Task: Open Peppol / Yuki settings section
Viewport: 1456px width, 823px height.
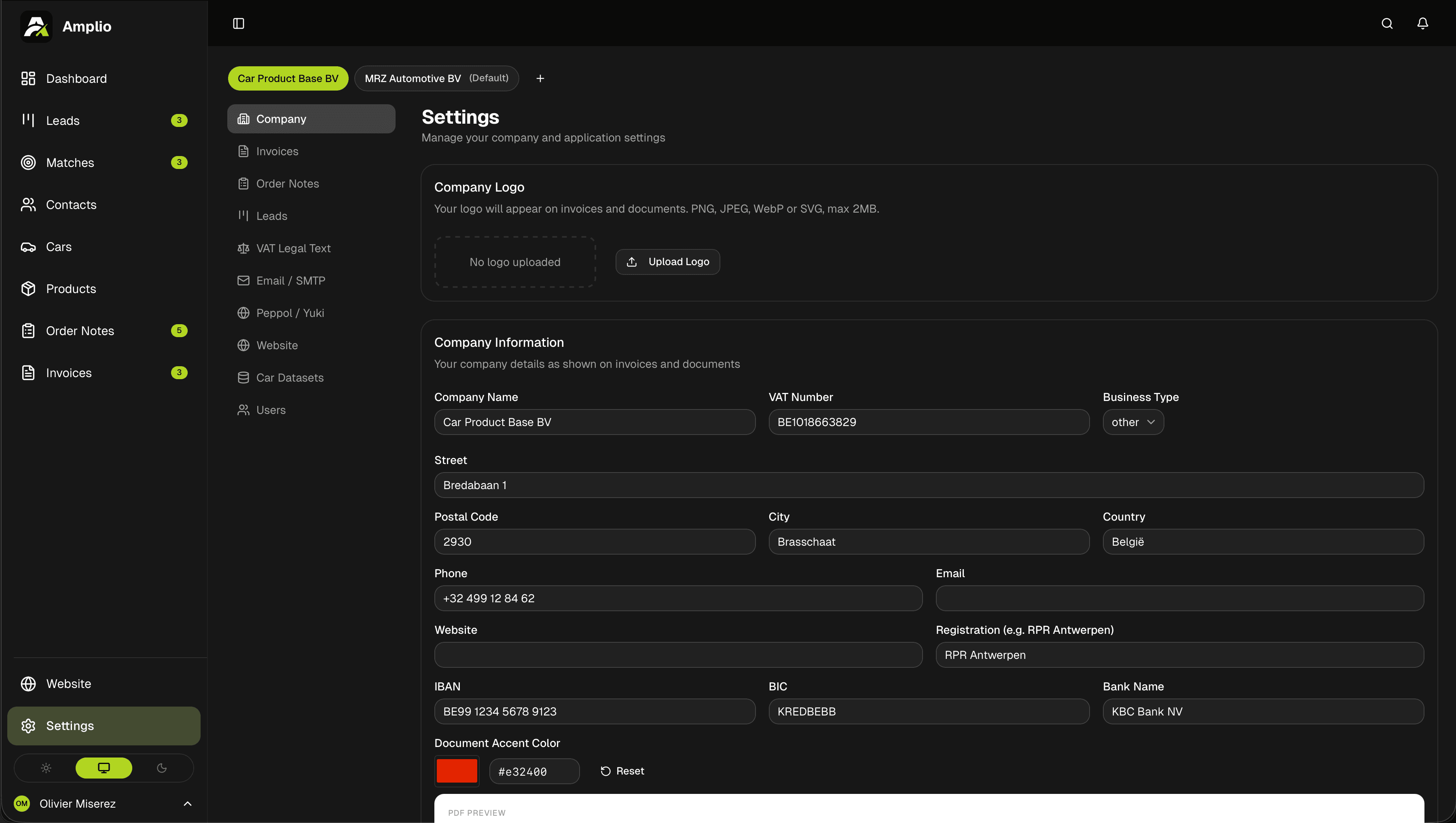Action: click(x=290, y=313)
